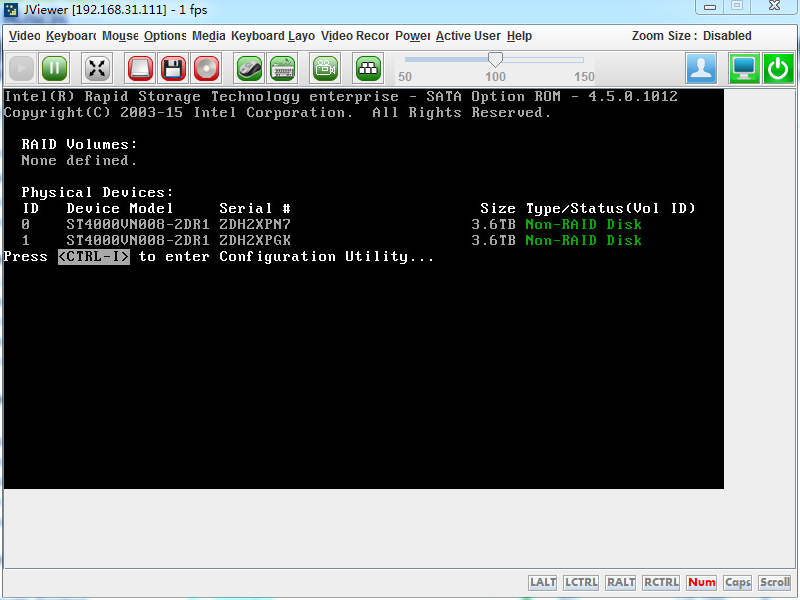Viewport: 800px width, 600px height.
Task: Open floppy media redirection icon
Action: pyautogui.click(x=173, y=68)
